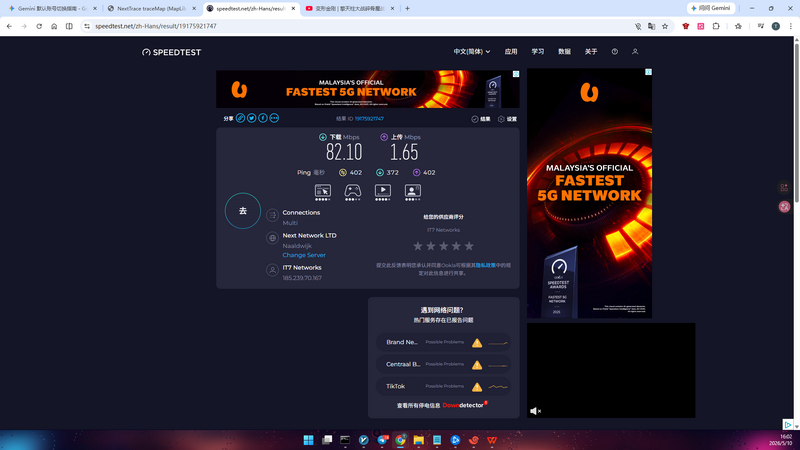Click the Connections Multi icon
800x450 pixels.
coord(272,215)
